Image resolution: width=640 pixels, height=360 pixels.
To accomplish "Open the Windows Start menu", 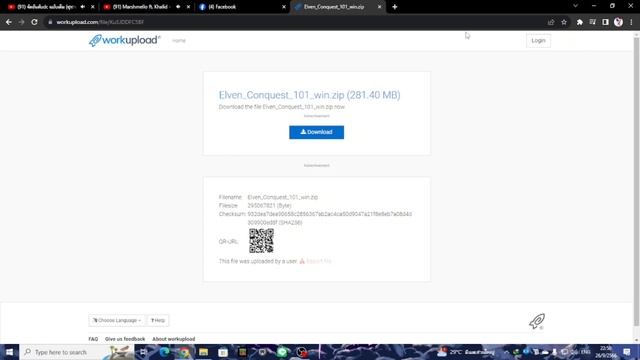I will pos(9,352).
